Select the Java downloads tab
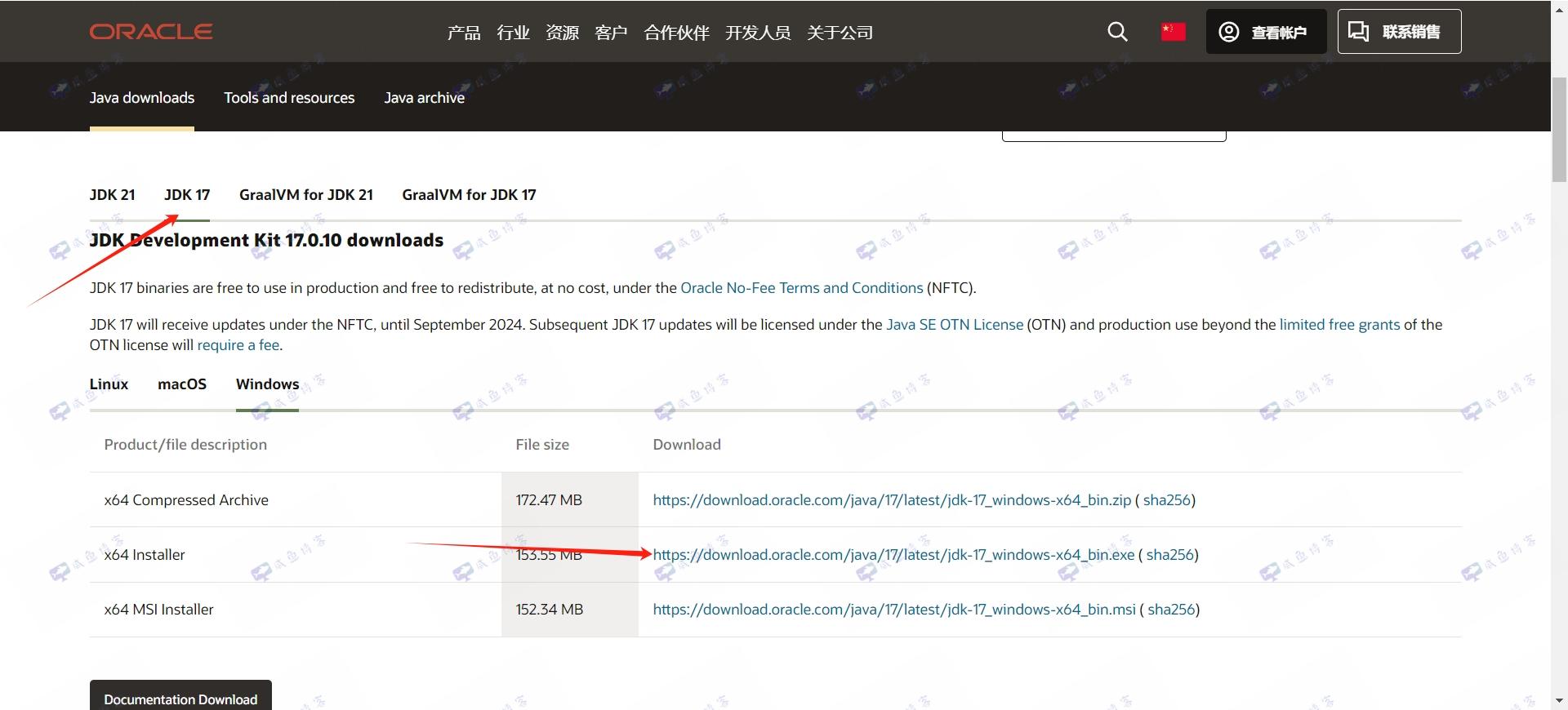The image size is (1568, 710). 142,98
